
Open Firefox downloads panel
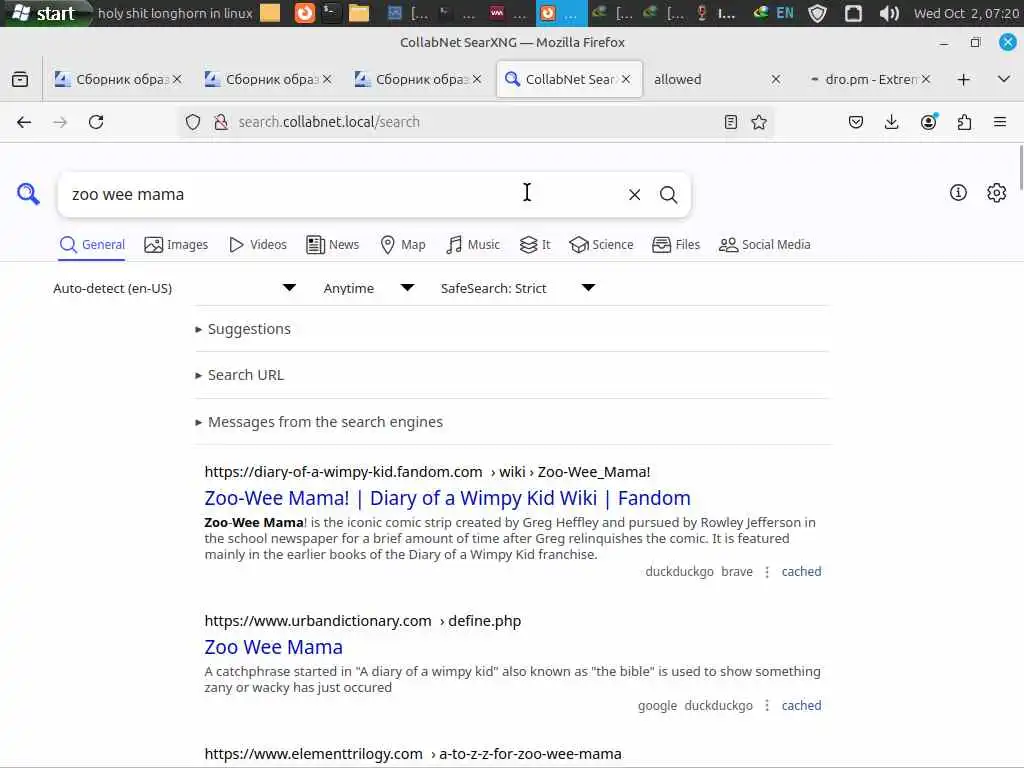tap(891, 122)
